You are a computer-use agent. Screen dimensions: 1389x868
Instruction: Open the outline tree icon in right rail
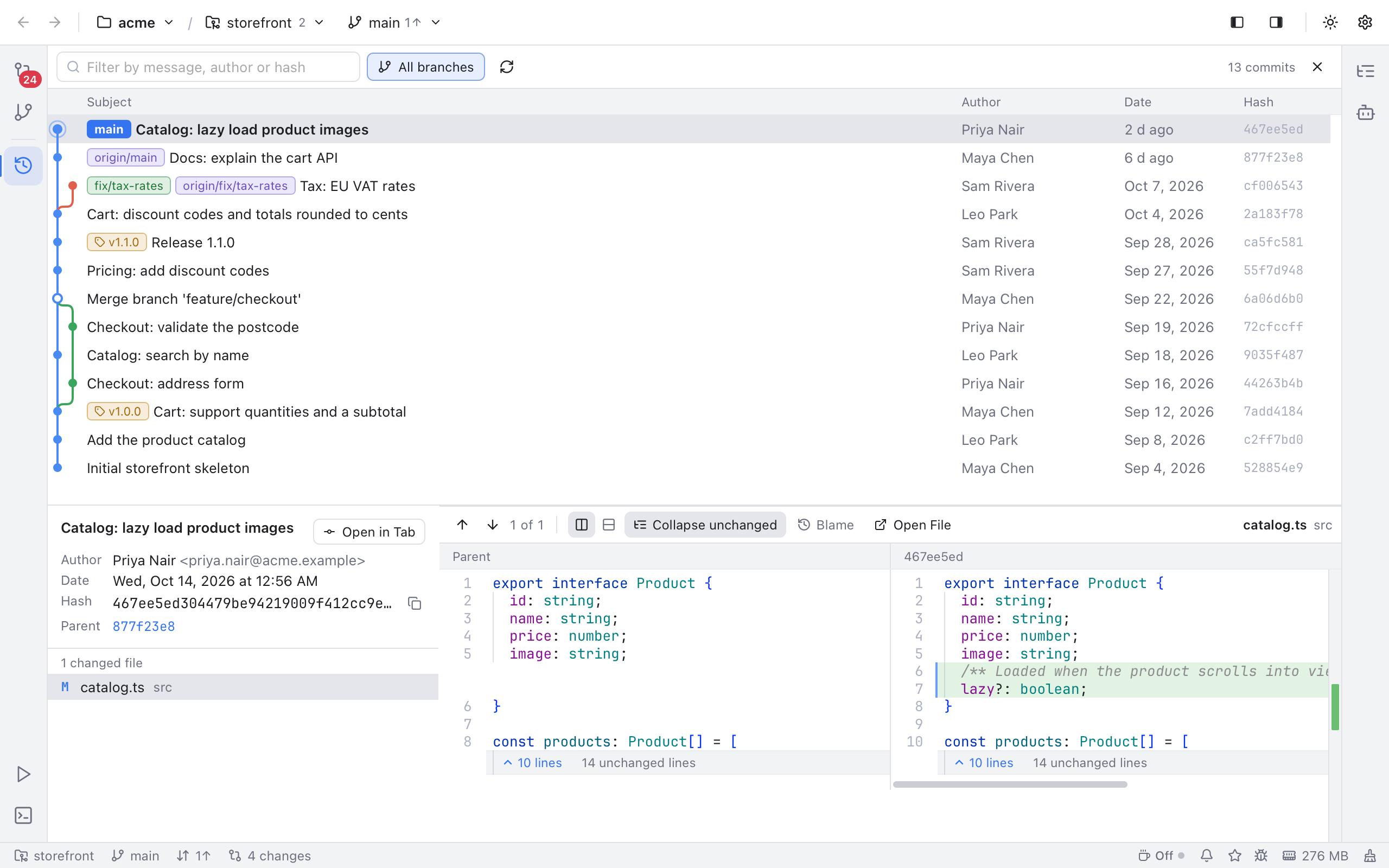1366,72
